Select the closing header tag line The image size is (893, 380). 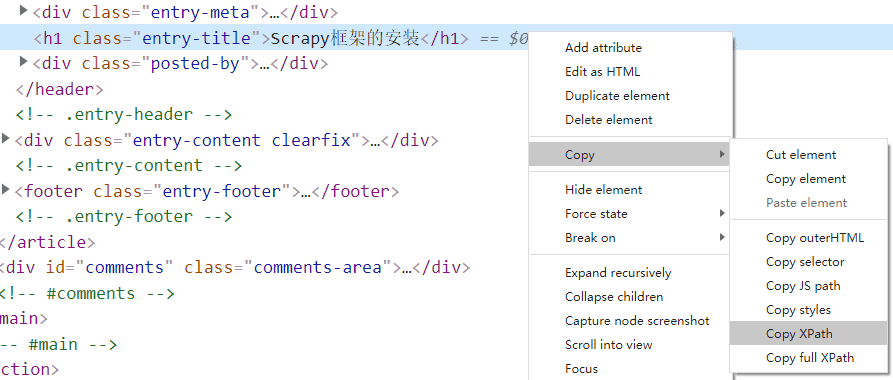pos(59,89)
